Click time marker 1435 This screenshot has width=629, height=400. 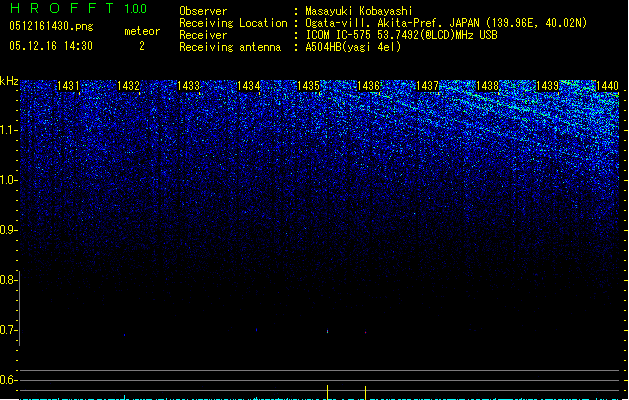click(x=308, y=85)
